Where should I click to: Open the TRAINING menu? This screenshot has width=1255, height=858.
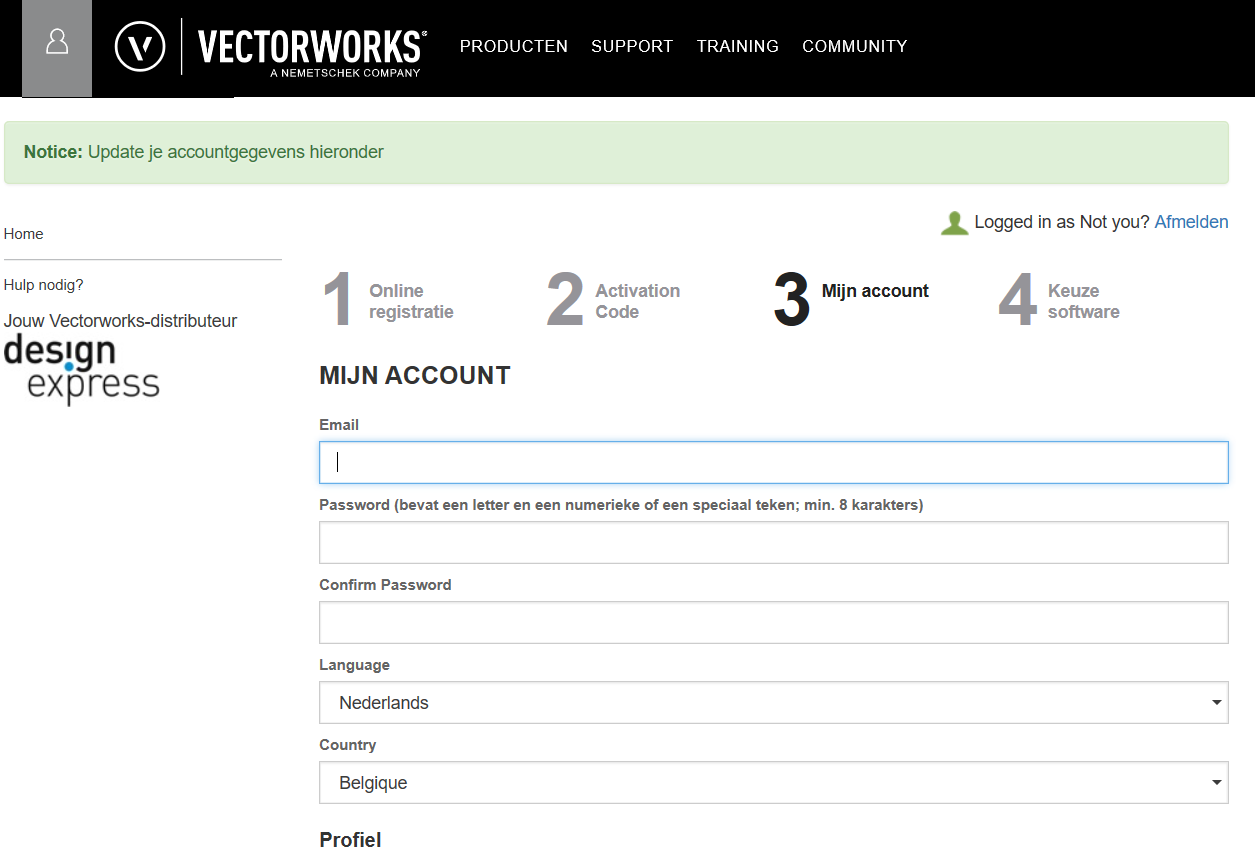click(x=737, y=46)
